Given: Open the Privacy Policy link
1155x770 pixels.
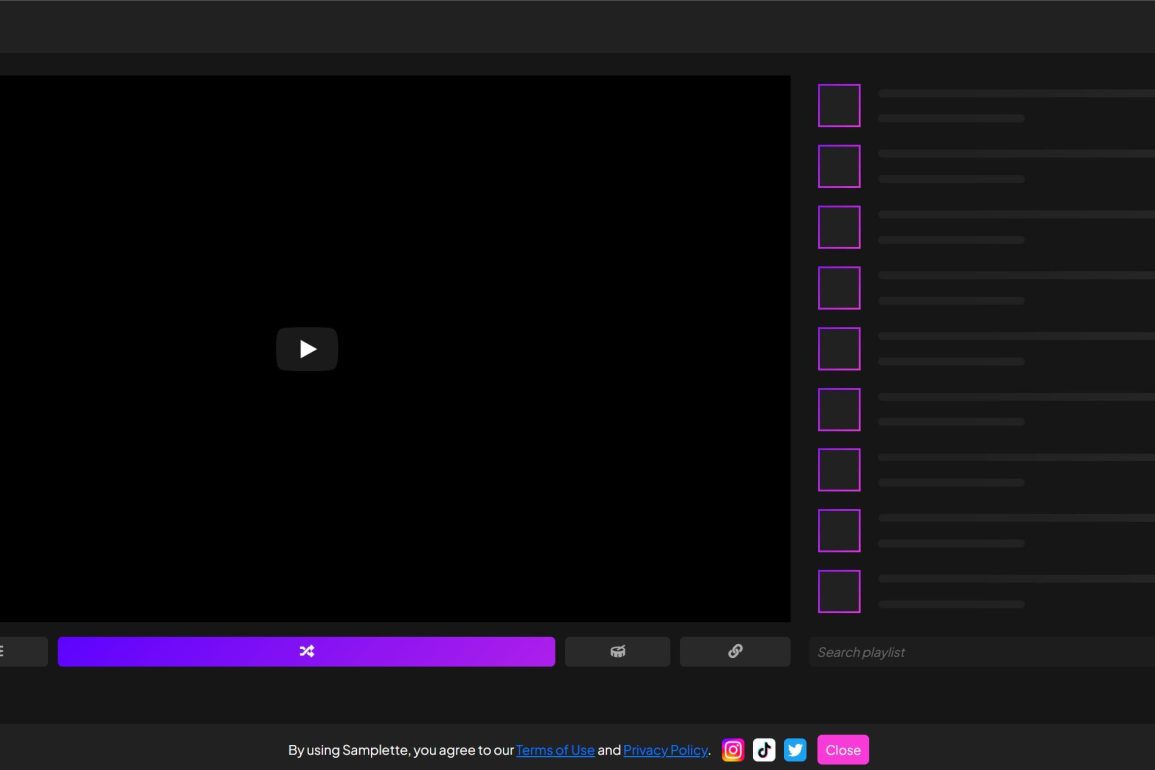Looking at the screenshot, I should pyautogui.click(x=666, y=750).
